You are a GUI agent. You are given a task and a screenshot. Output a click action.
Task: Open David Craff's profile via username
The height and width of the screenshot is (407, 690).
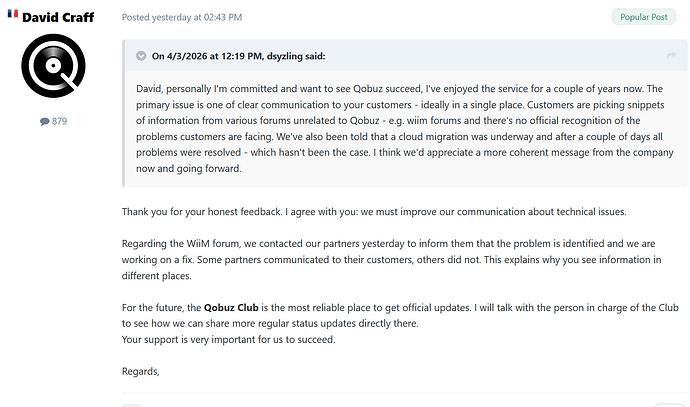click(x=58, y=17)
